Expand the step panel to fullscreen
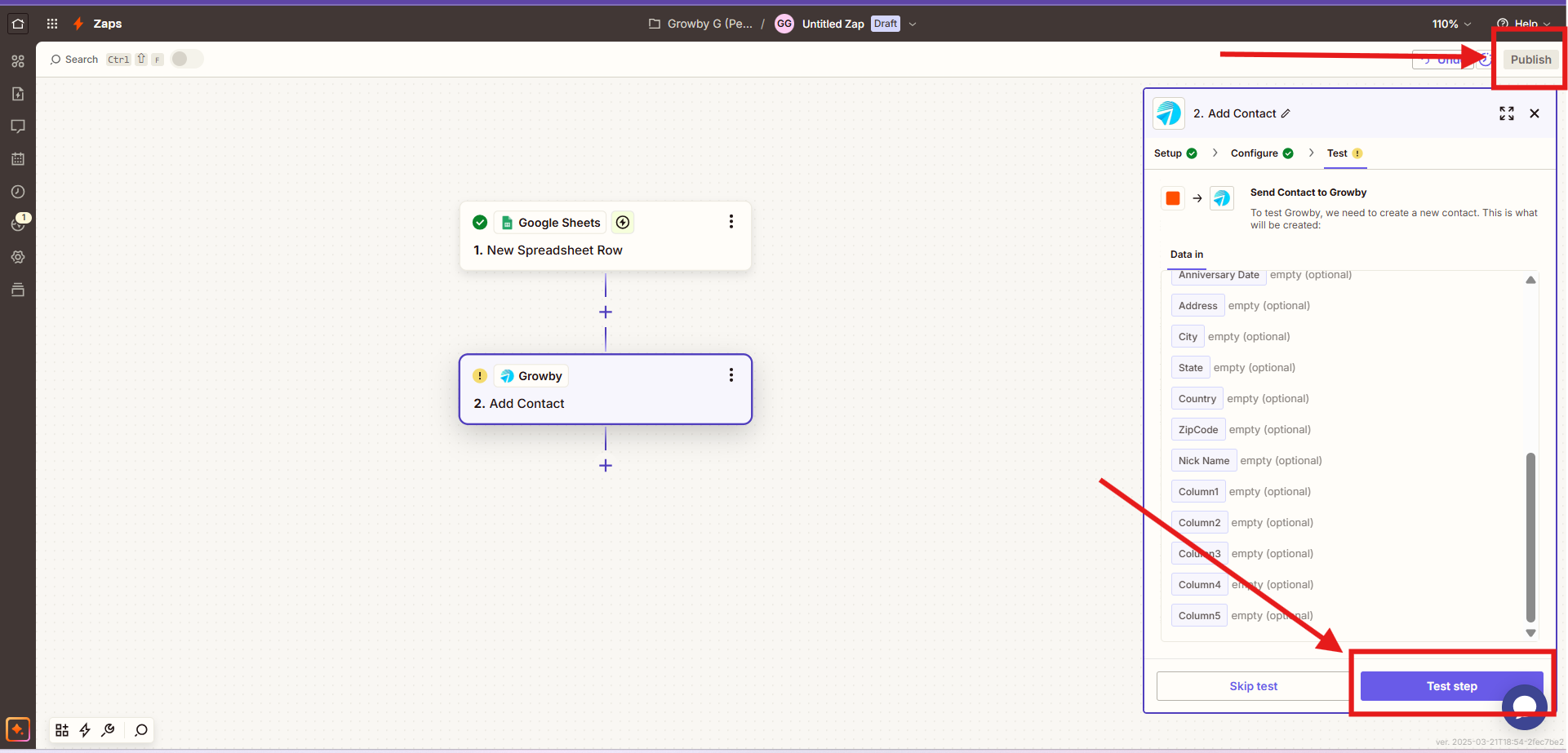This screenshot has height=753, width=1568. [x=1507, y=113]
